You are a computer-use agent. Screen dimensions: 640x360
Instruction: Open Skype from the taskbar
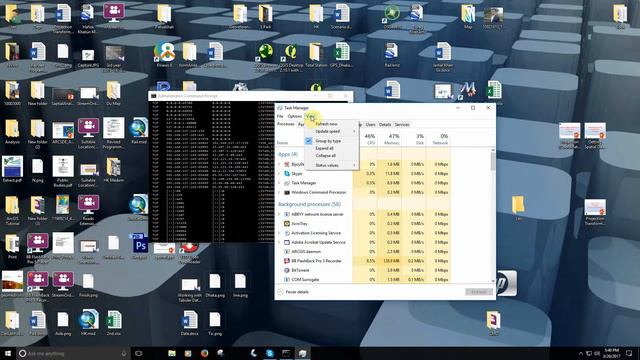point(270,353)
